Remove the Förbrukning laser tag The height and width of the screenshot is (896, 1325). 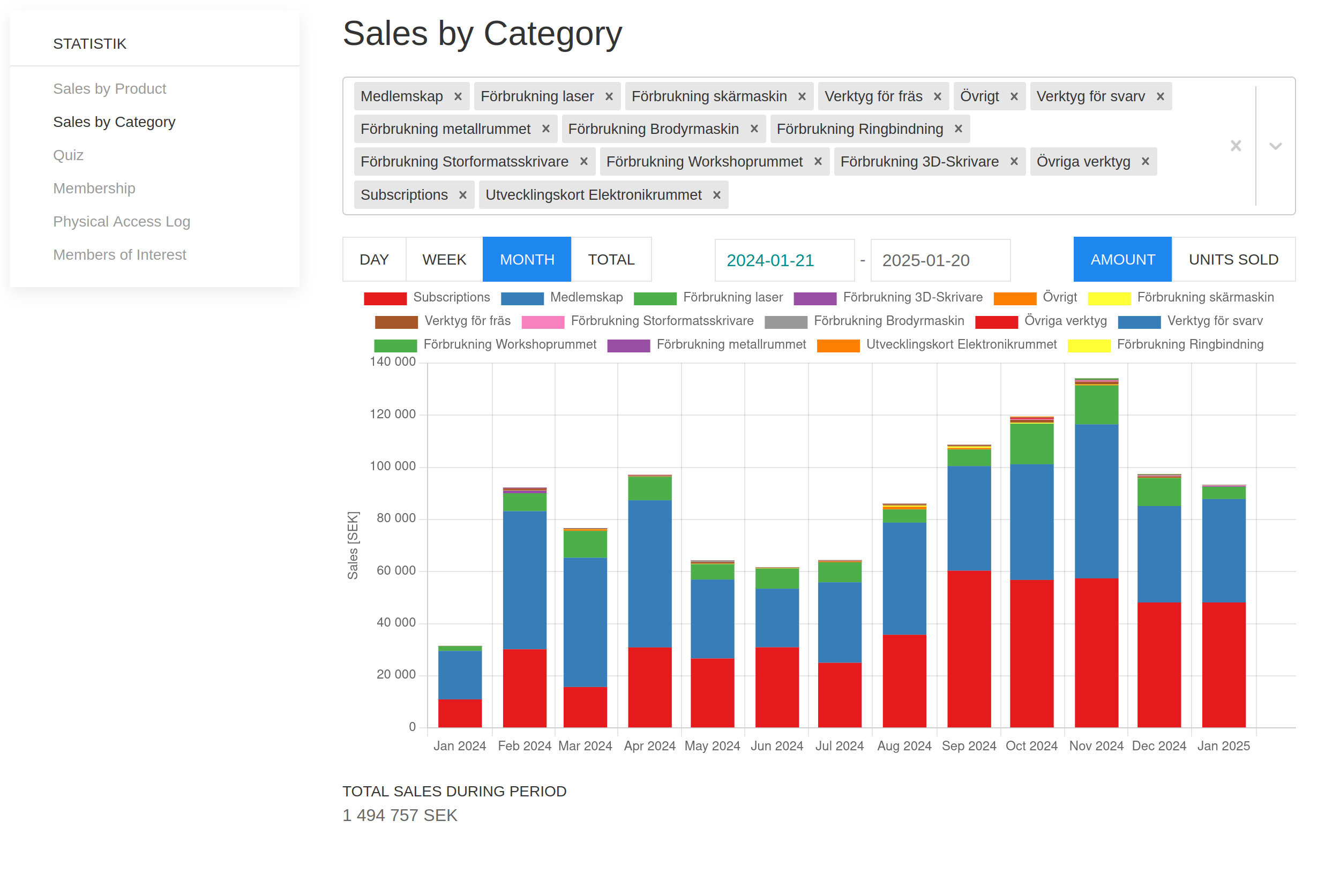(x=608, y=96)
